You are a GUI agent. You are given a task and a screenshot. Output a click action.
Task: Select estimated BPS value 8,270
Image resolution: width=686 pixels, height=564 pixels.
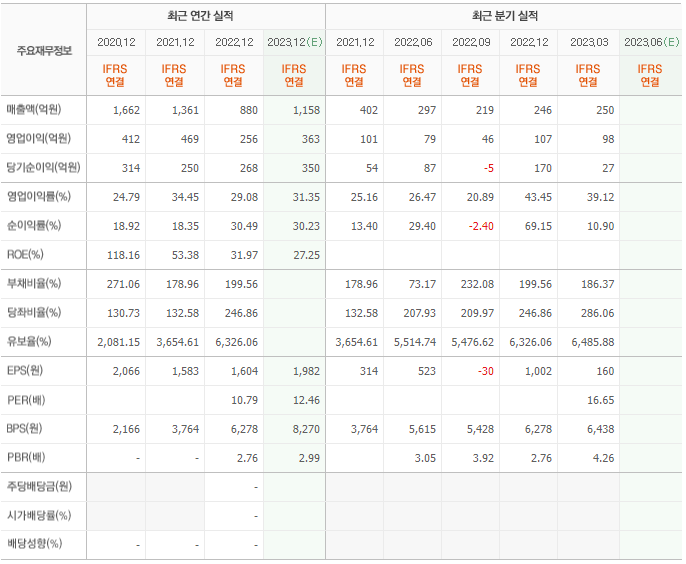(x=306, y=429)
